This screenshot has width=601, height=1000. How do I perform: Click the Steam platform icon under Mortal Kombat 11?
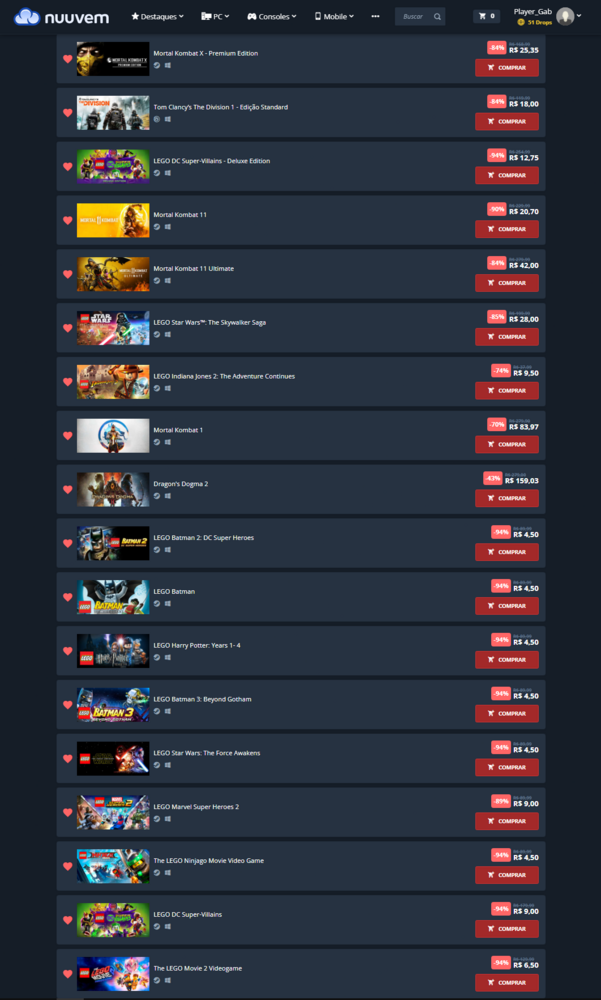coord(157,226)
